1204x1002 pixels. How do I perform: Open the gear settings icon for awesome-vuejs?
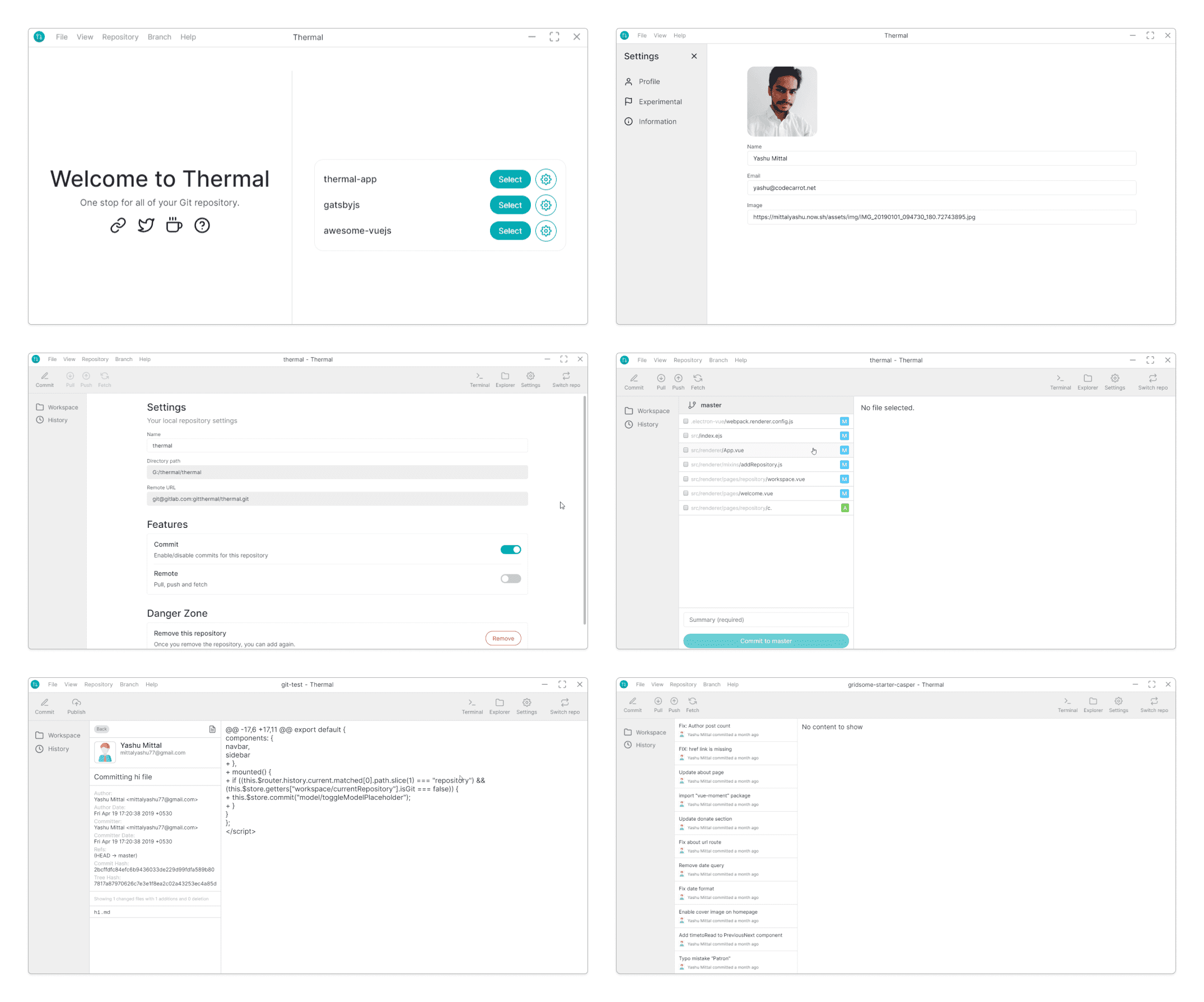pos(546,231)
